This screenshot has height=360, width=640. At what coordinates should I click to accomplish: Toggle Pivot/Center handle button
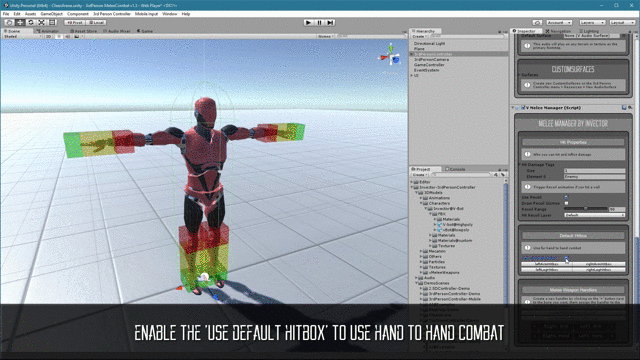74,22
